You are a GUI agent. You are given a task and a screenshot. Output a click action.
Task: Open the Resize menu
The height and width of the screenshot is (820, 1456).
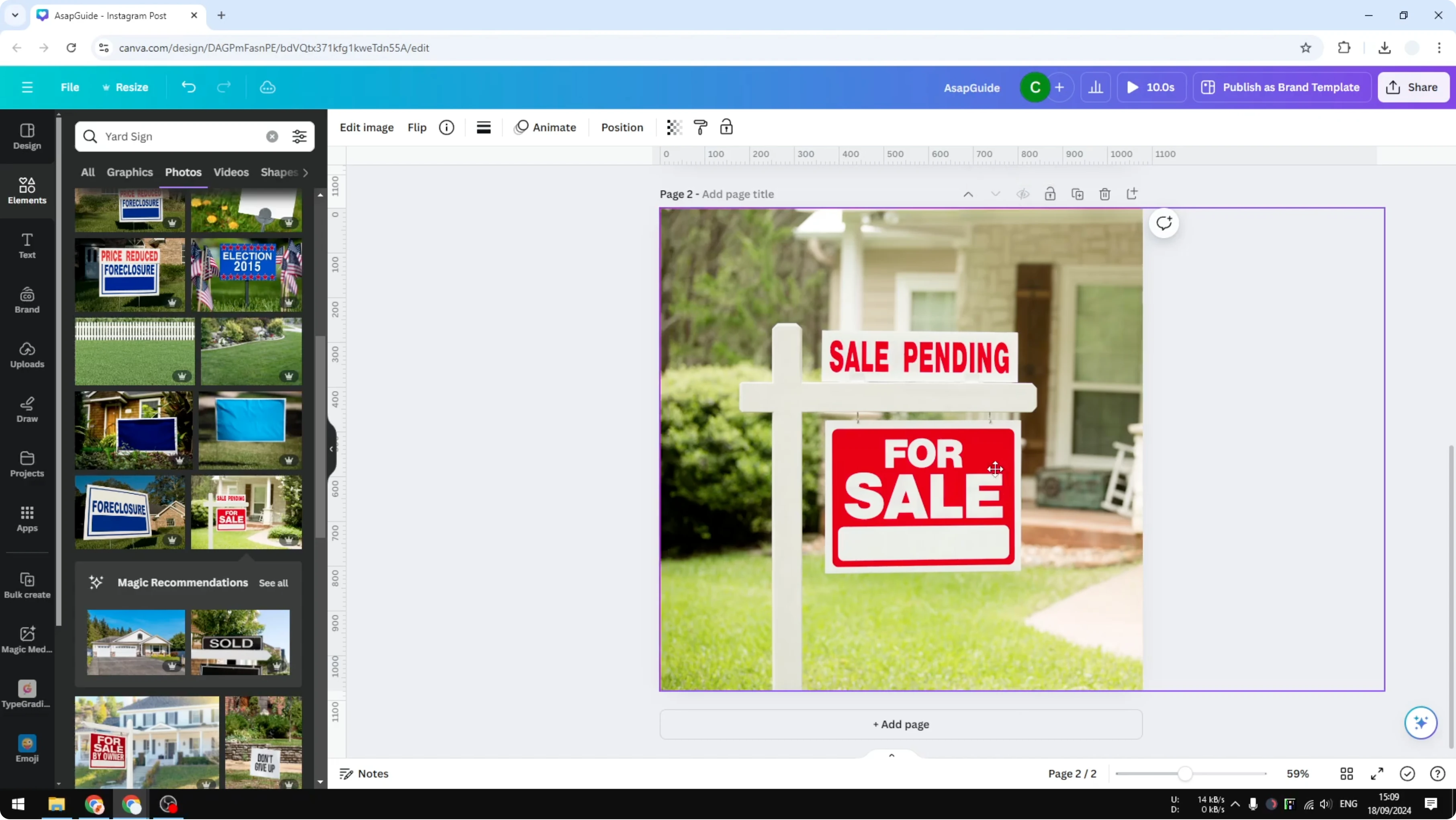[125, 87]
